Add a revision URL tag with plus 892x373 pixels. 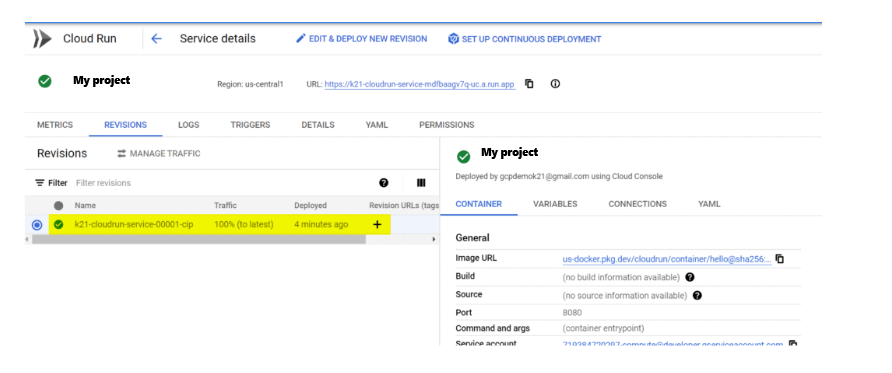pos(377,225)
